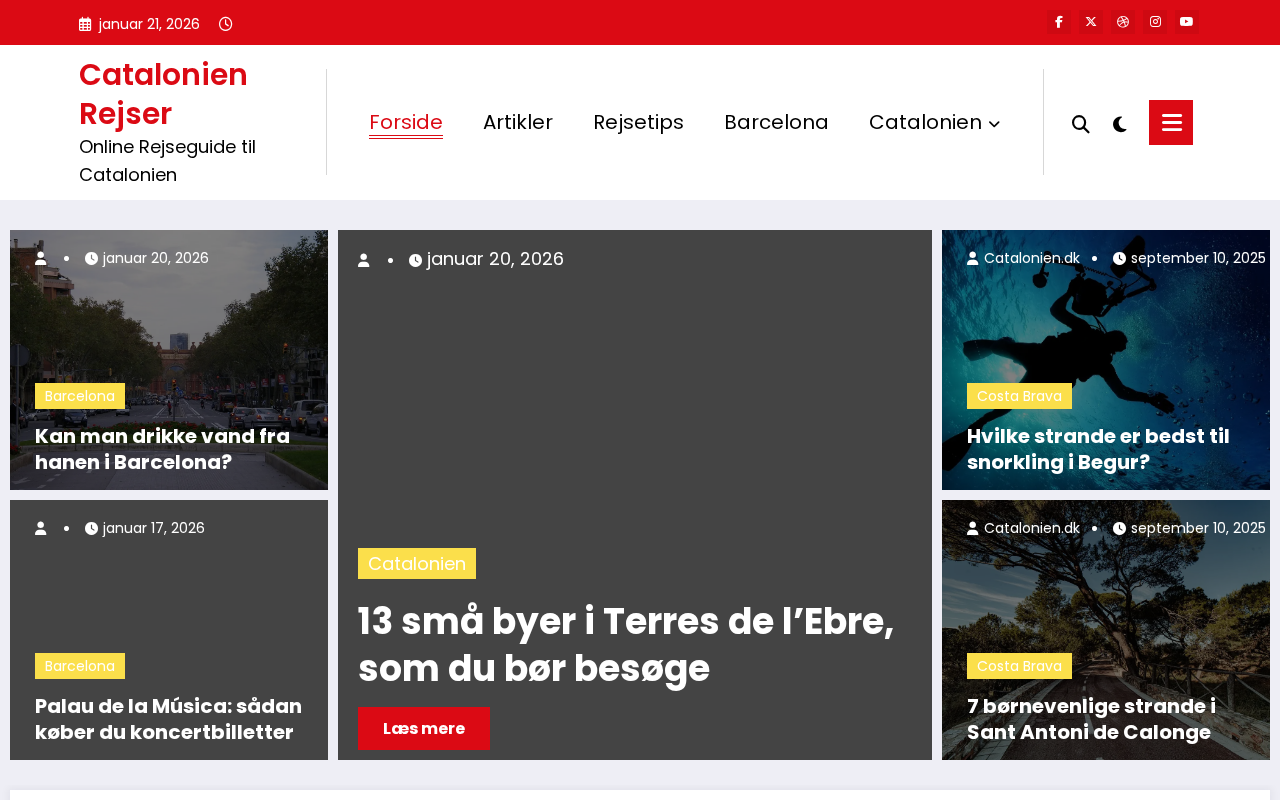Open the Palau de la Música article title
This screenshot has height=800, width=1280.
click(168, 719)
